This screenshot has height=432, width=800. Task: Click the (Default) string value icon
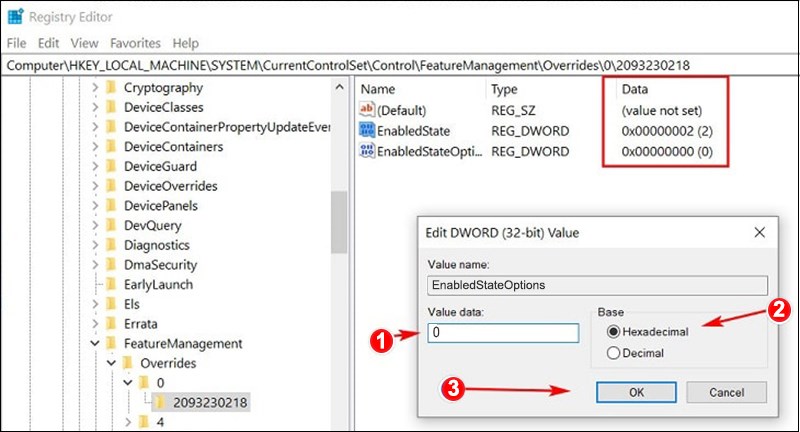pyautogui.click(x=367, y=110)
